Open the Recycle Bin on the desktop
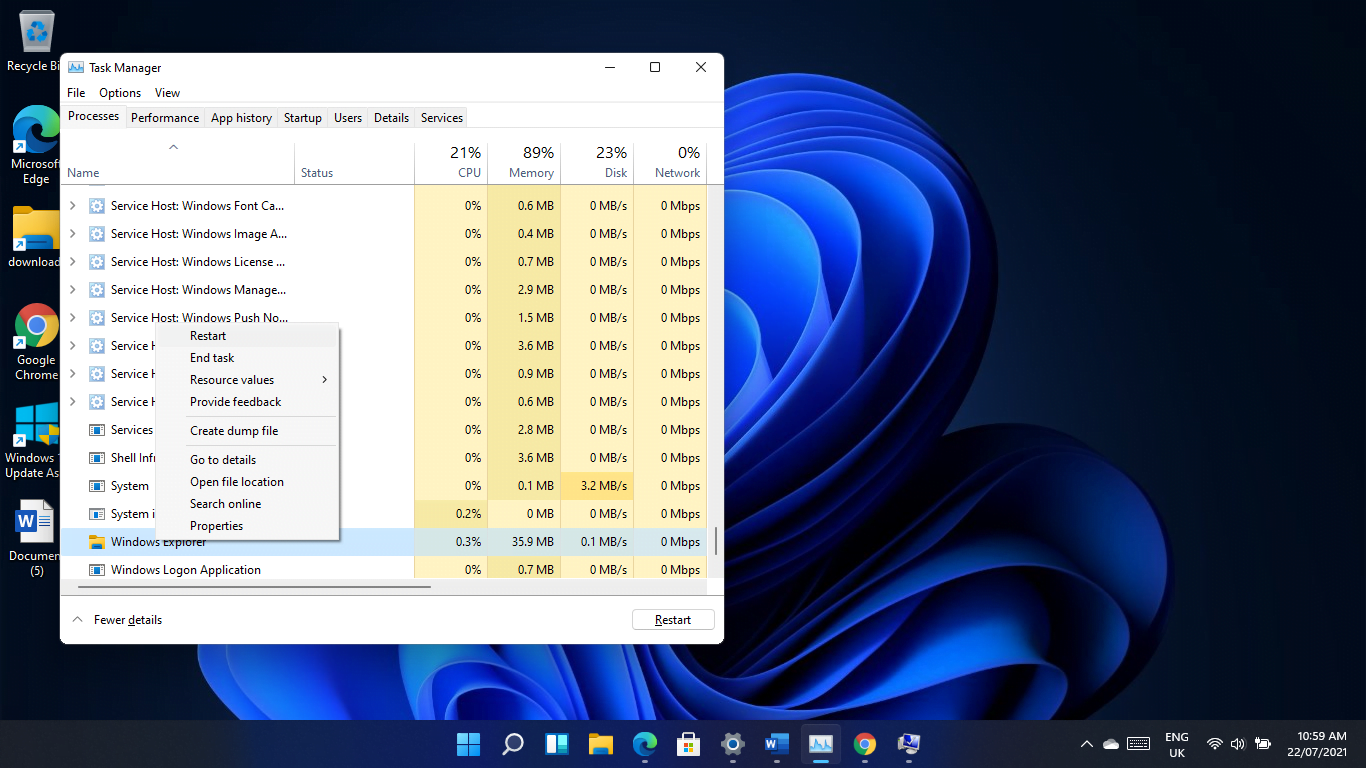The height and width of the screenshot is (768, 1366). 35,30
